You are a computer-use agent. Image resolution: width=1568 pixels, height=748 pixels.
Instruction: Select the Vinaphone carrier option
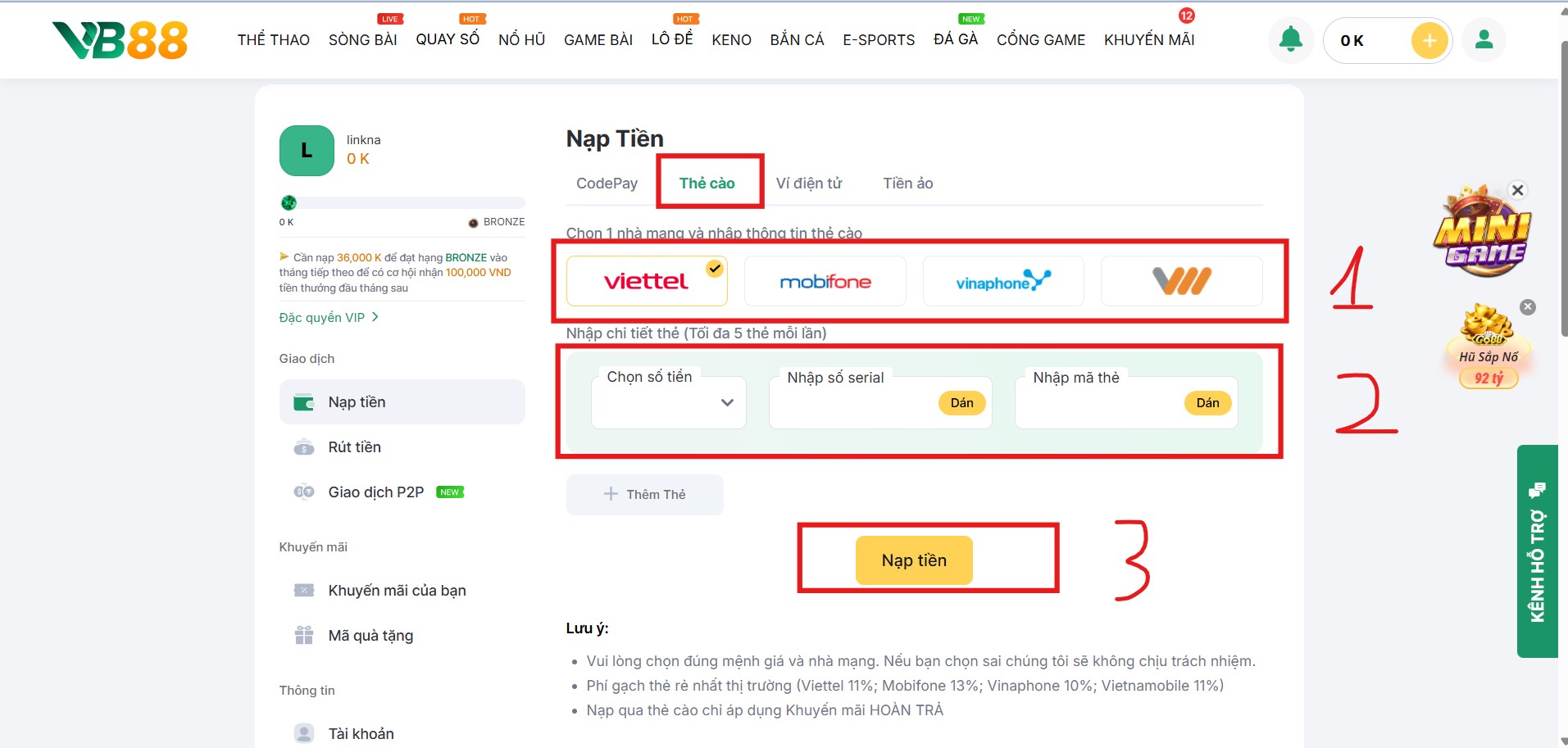1002,281
